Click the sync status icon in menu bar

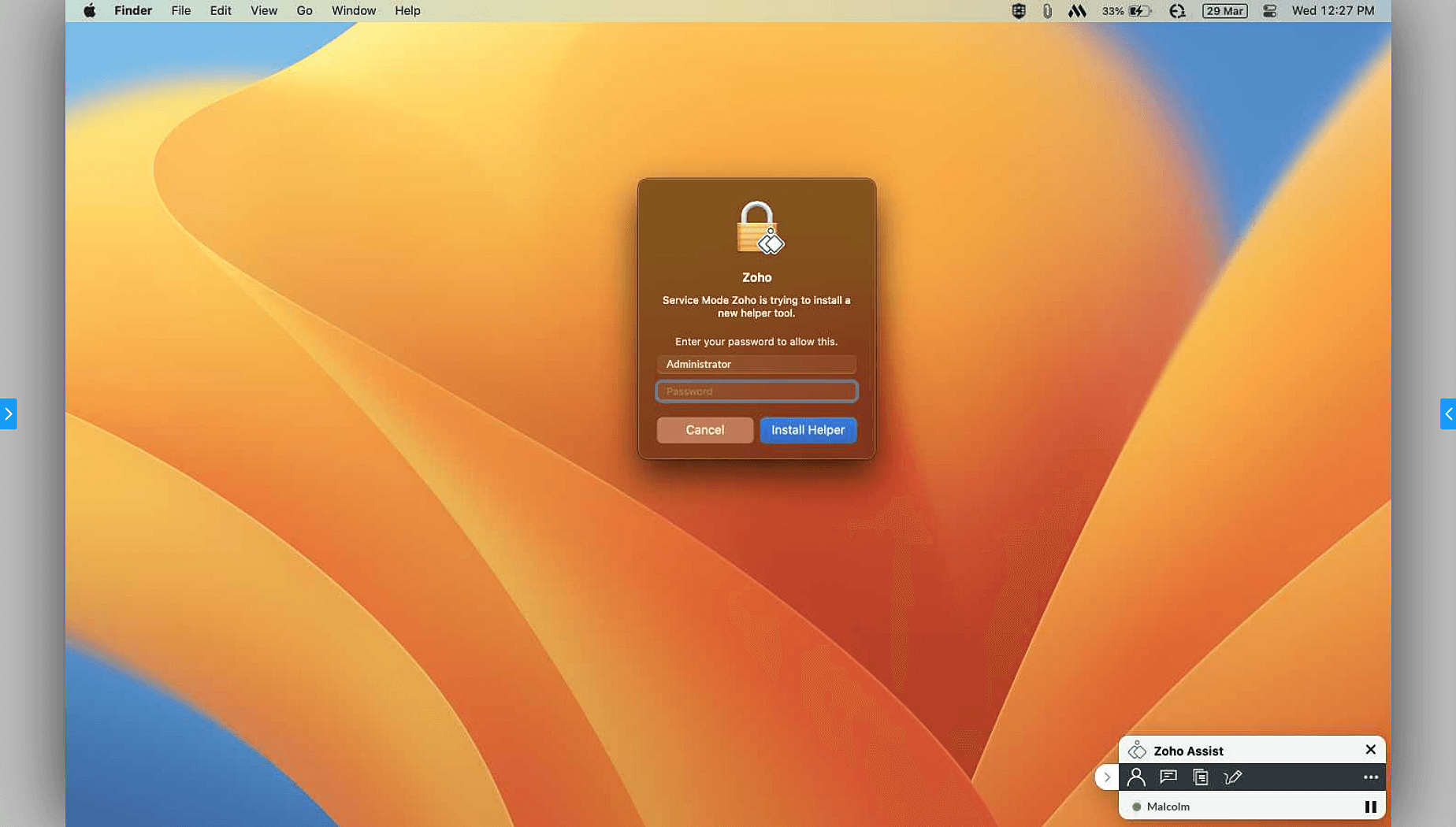point(1177,11)
